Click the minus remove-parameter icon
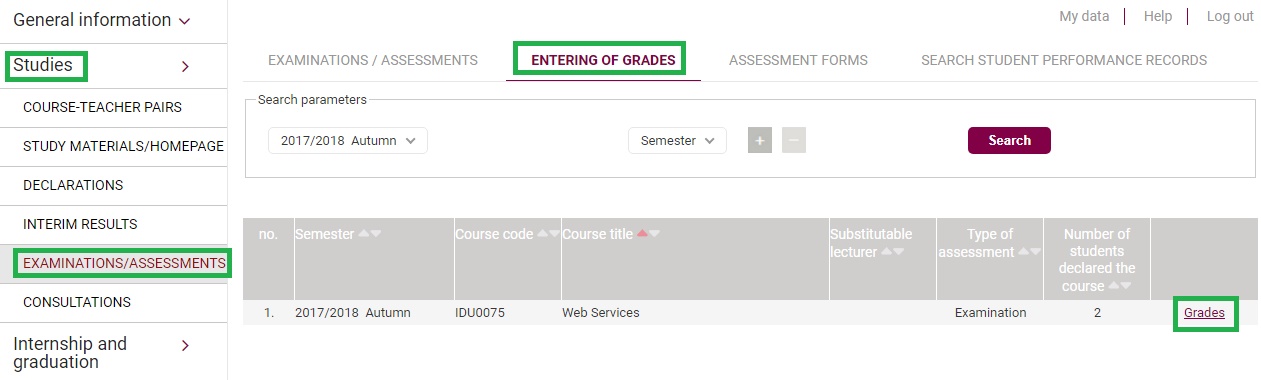The image size is (1261, 380). click(x=794, y=141)
